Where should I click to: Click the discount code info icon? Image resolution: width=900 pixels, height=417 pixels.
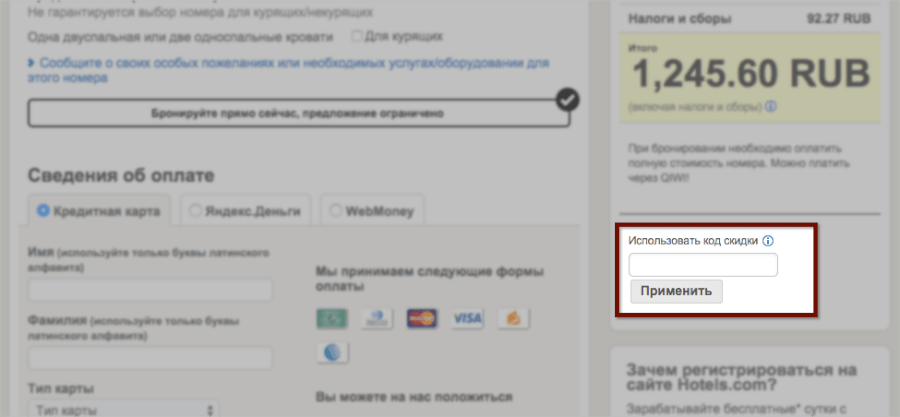tap(768, 241)
